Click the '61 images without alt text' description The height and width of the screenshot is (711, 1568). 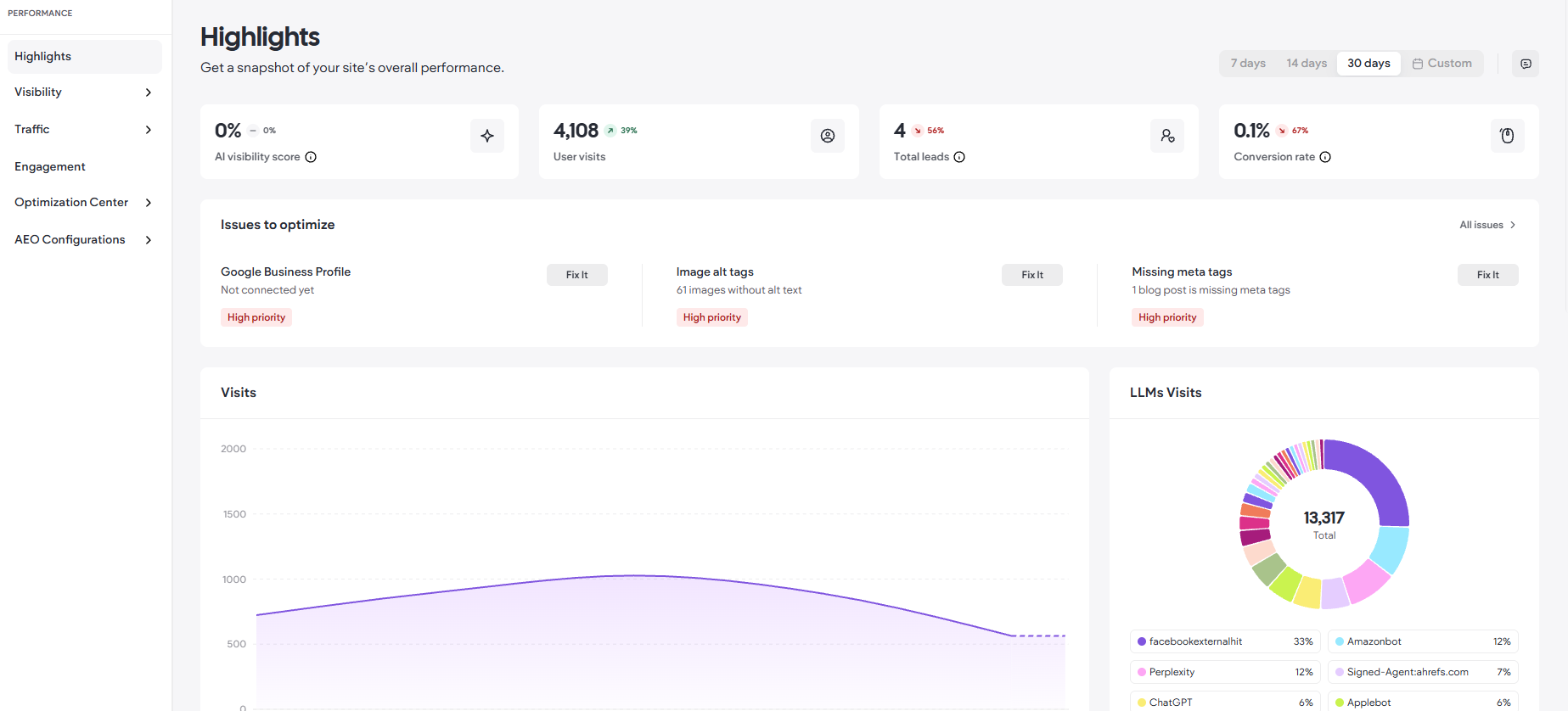pos(739,290)
